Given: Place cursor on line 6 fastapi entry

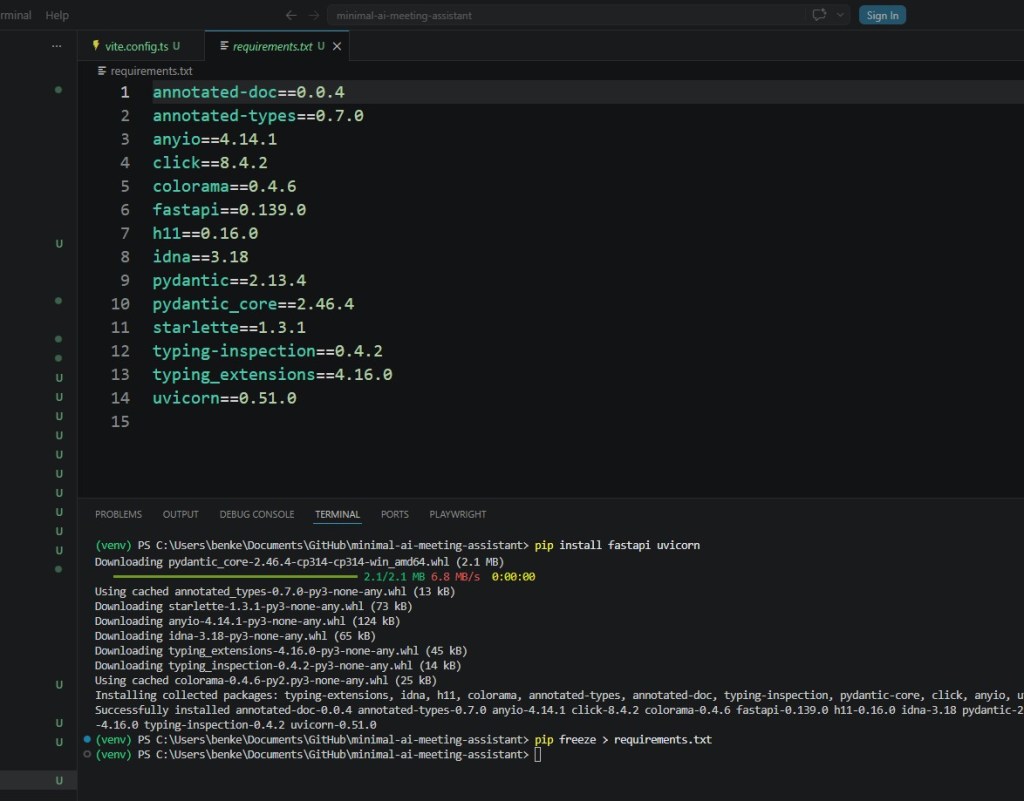Looking at the screenshot, I should click(229, 210).
